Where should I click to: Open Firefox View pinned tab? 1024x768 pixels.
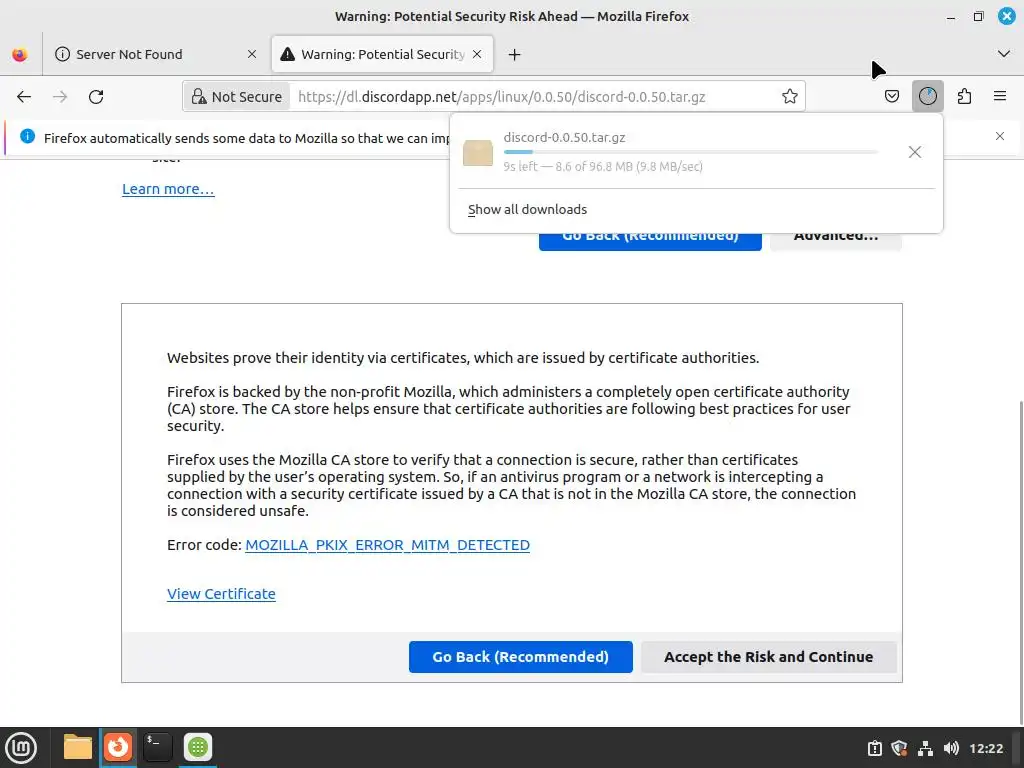click(x=20, y=54)
